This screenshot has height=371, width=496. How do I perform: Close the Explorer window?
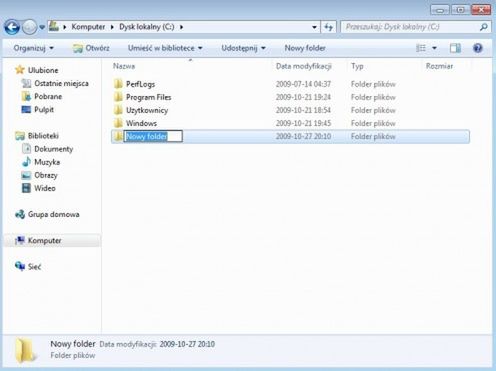point(481,10)
